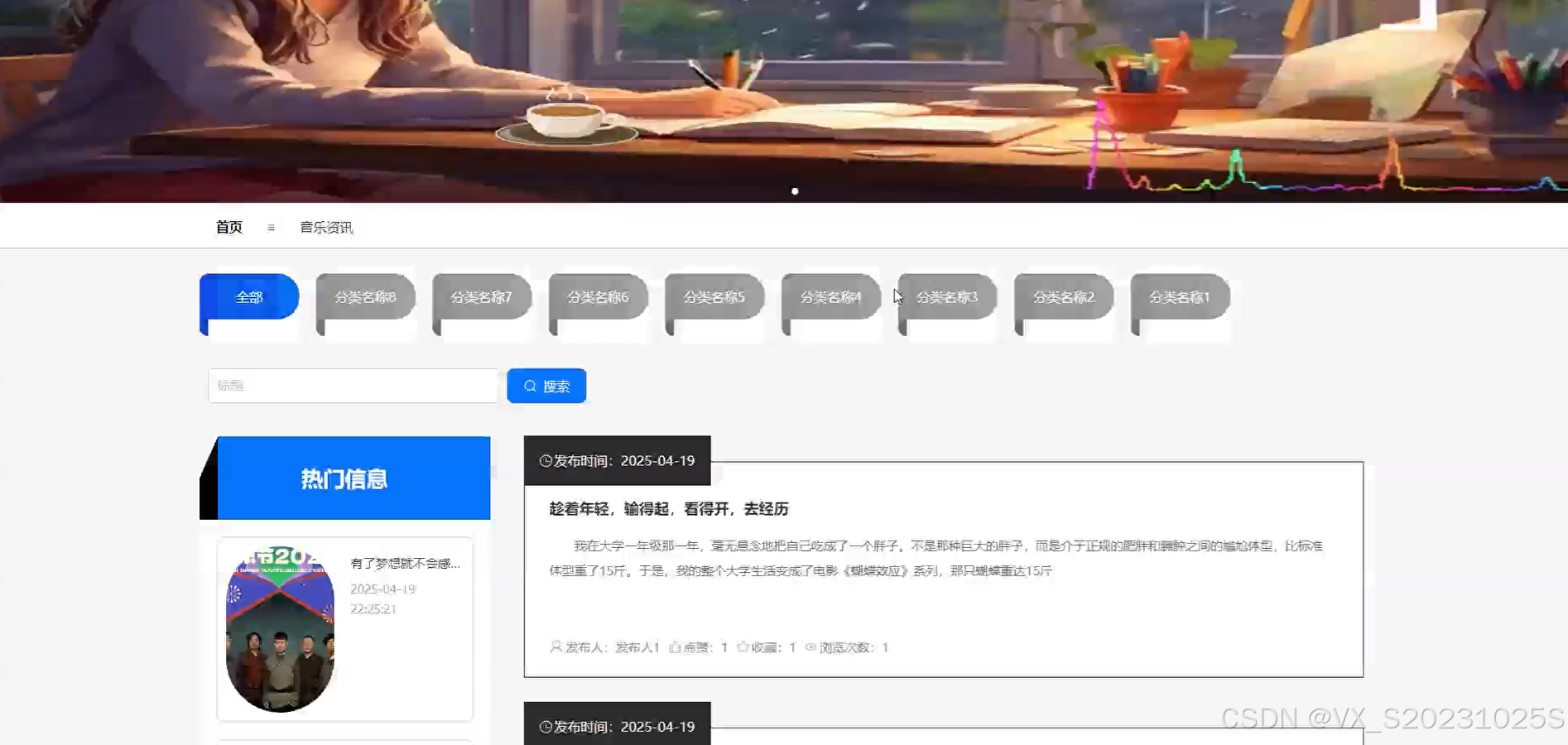Select the 分类名称1 category tab
The image size is (1568, 745).
point(1180,297)
